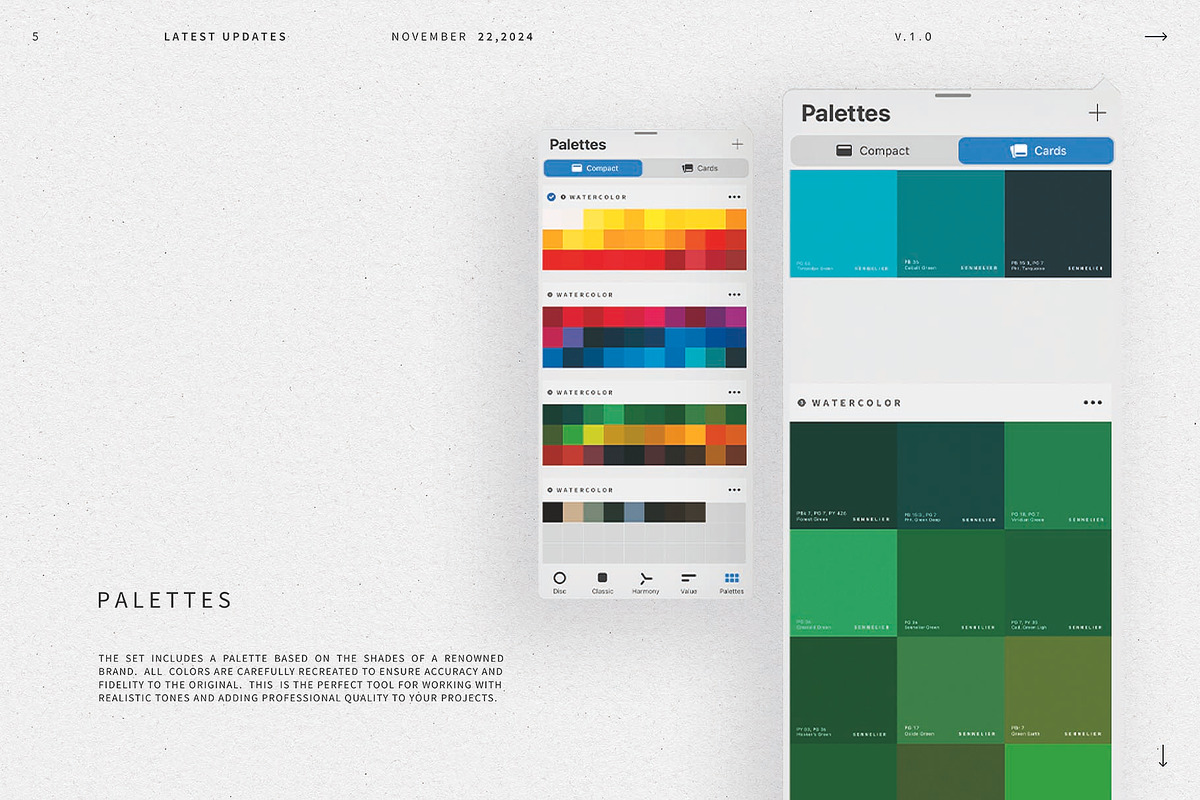
Task: Open options for the green-orange Watercolor palette
Action: [735, 392]
